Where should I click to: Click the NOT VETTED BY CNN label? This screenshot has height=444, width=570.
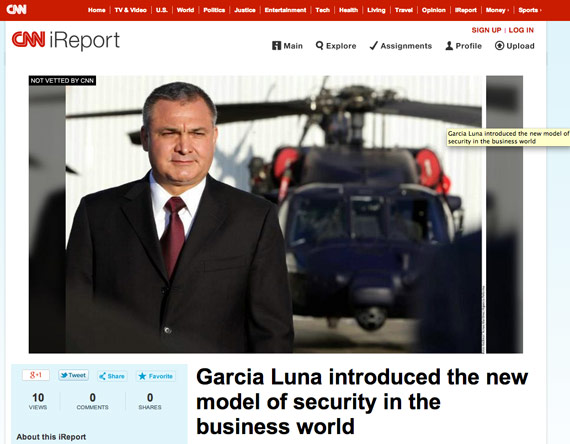click(62, 80)
